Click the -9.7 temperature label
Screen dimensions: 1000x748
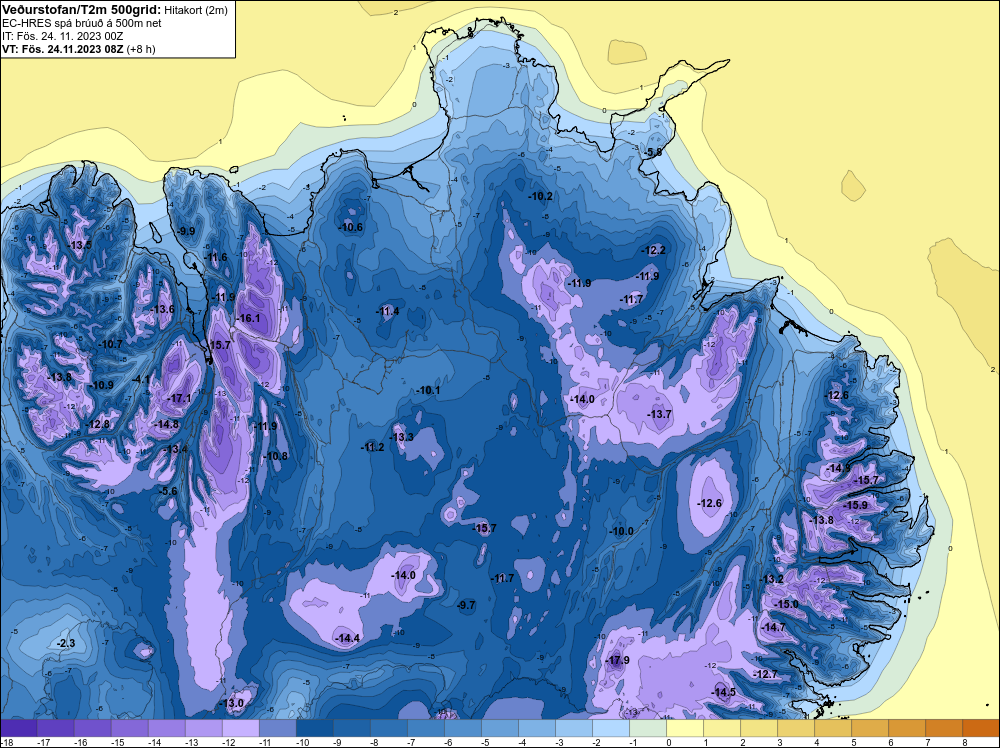pyautogui.click(x=467, y=605)
